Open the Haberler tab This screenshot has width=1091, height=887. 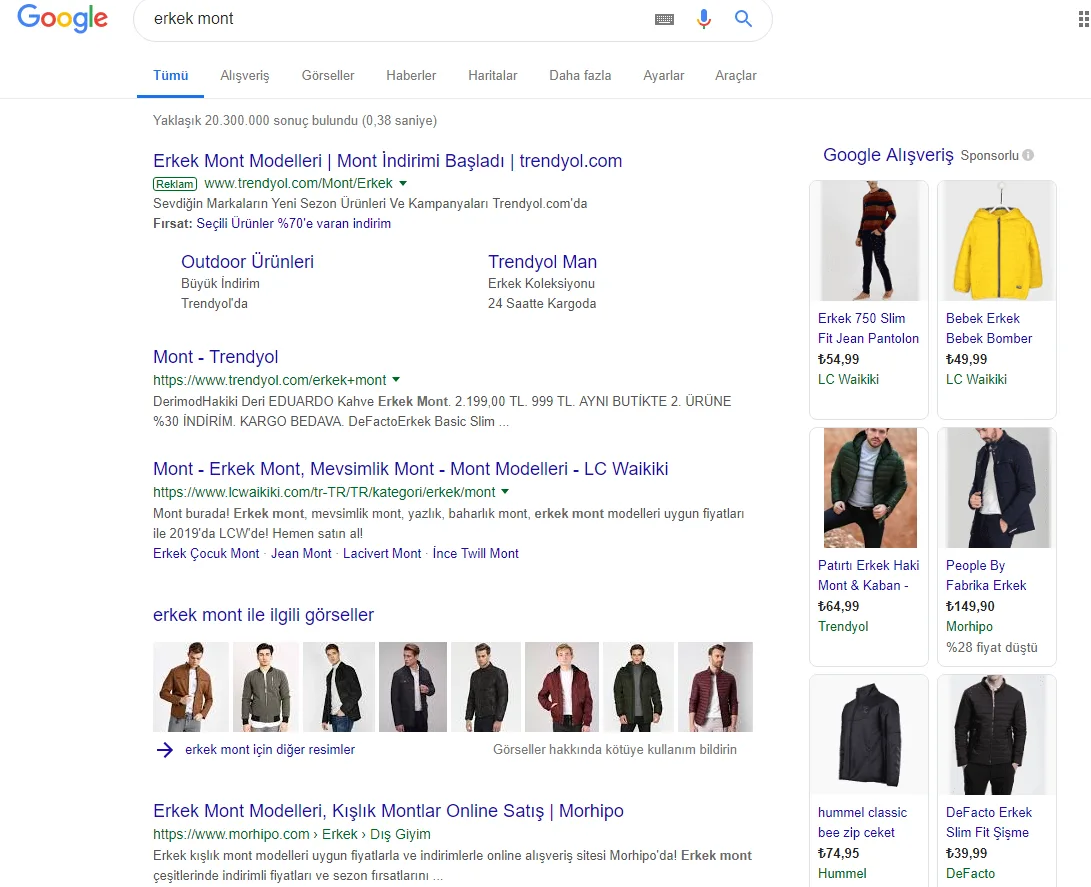[411, 75]
